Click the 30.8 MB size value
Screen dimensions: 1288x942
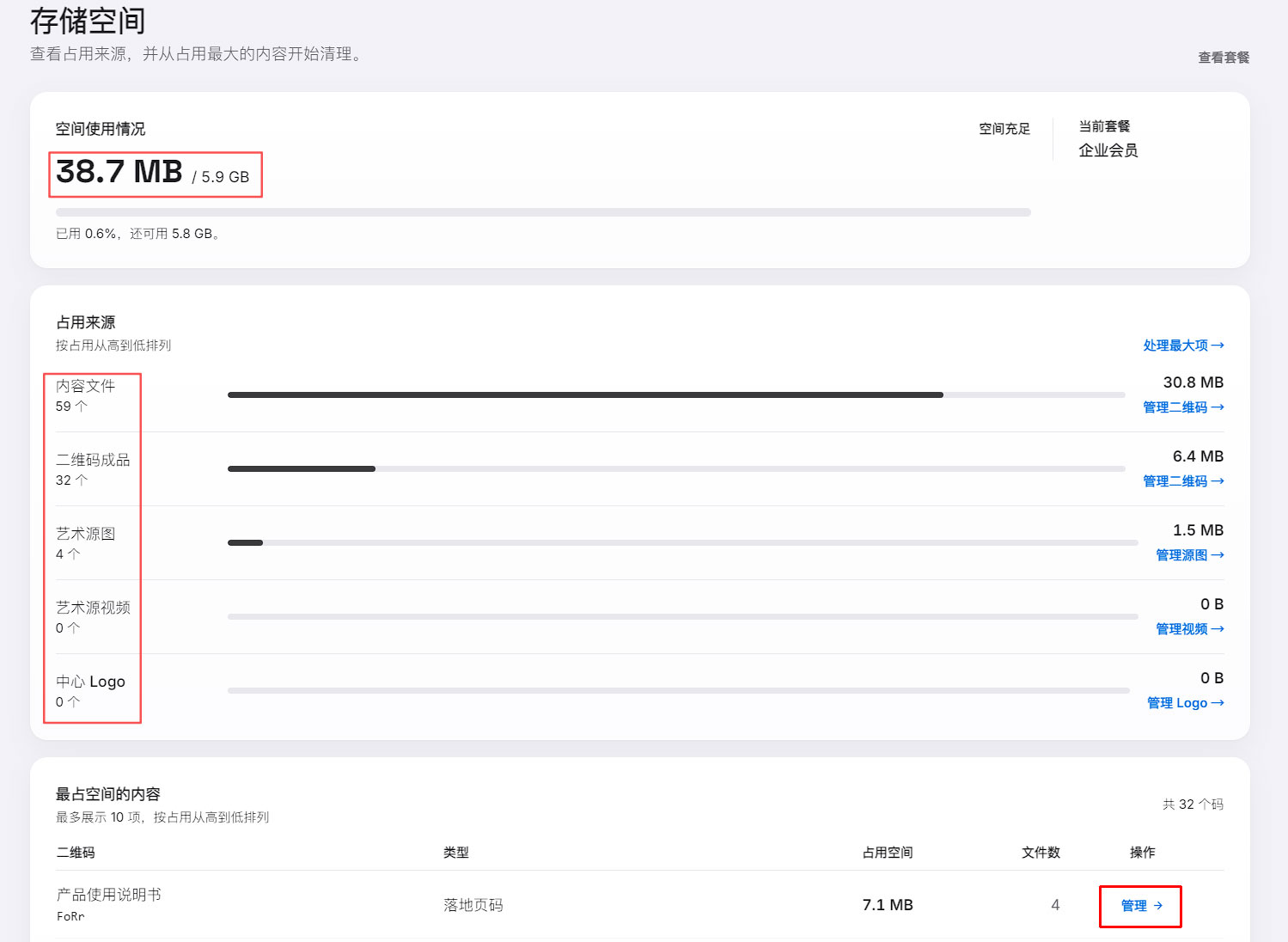pyautogui.click(x=1193, y=382)
